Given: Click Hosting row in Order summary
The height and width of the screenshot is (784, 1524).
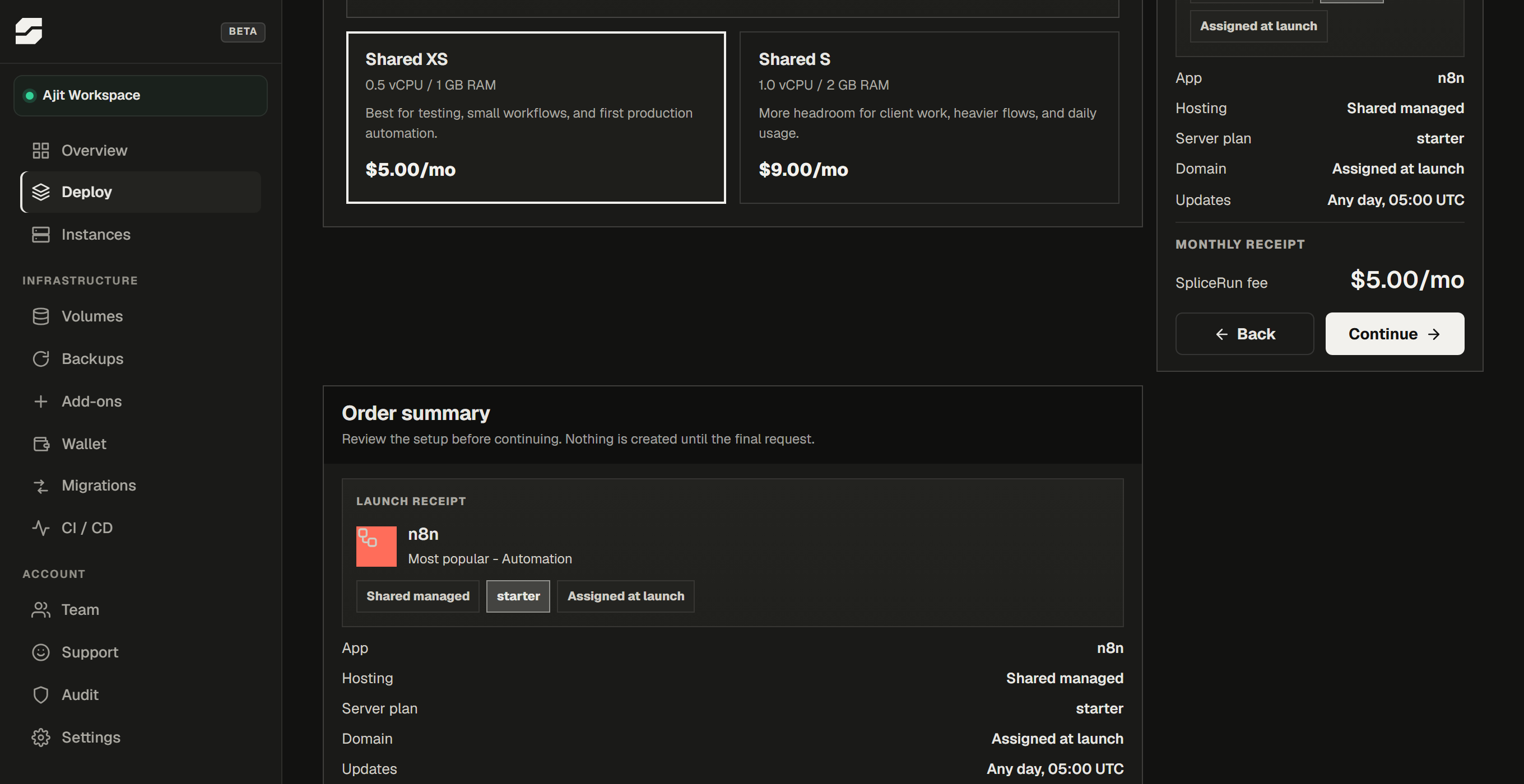Looking at the screenshot, I should (x=732, y=678).
